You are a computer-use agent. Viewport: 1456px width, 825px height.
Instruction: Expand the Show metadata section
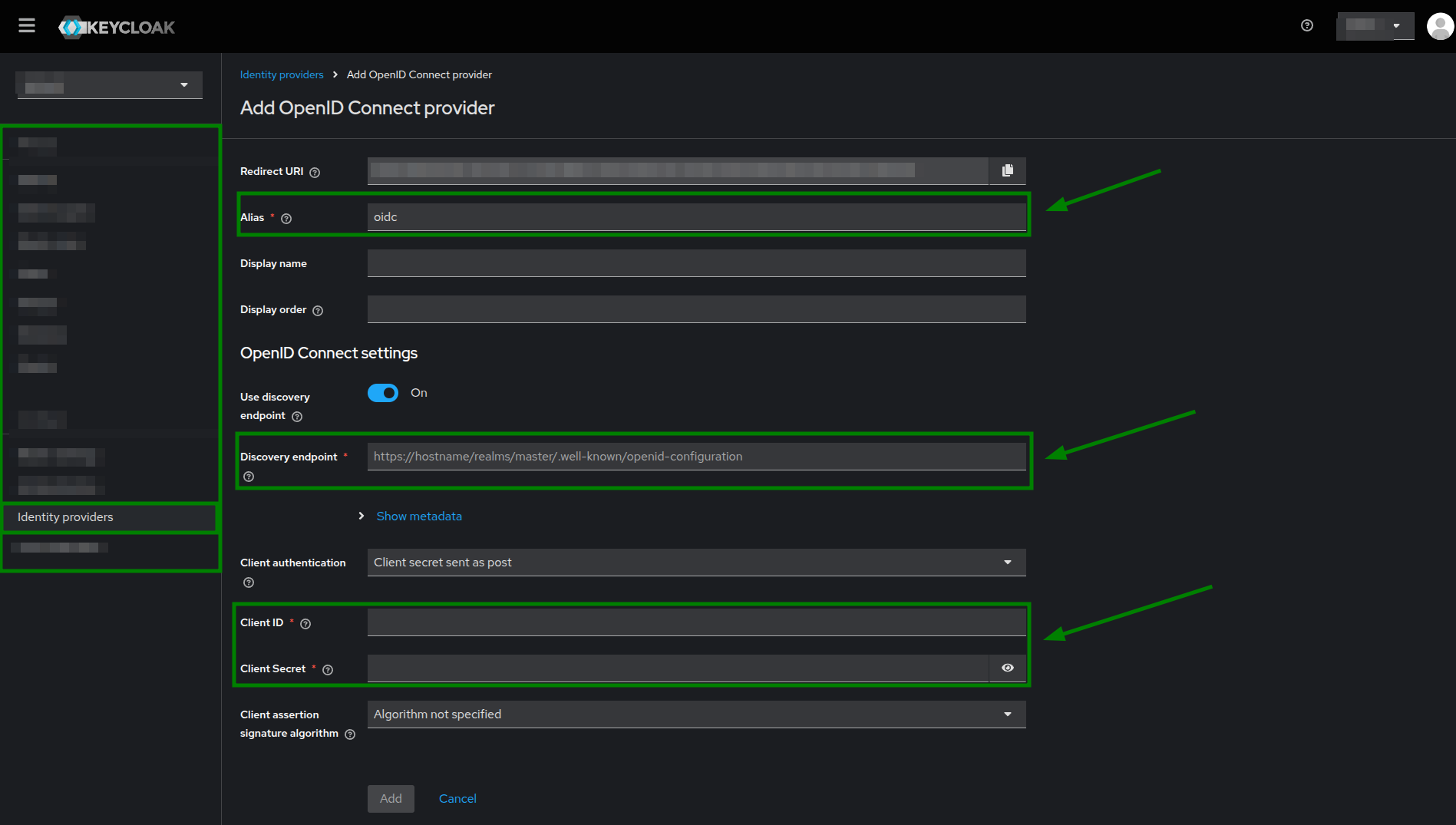418,516
